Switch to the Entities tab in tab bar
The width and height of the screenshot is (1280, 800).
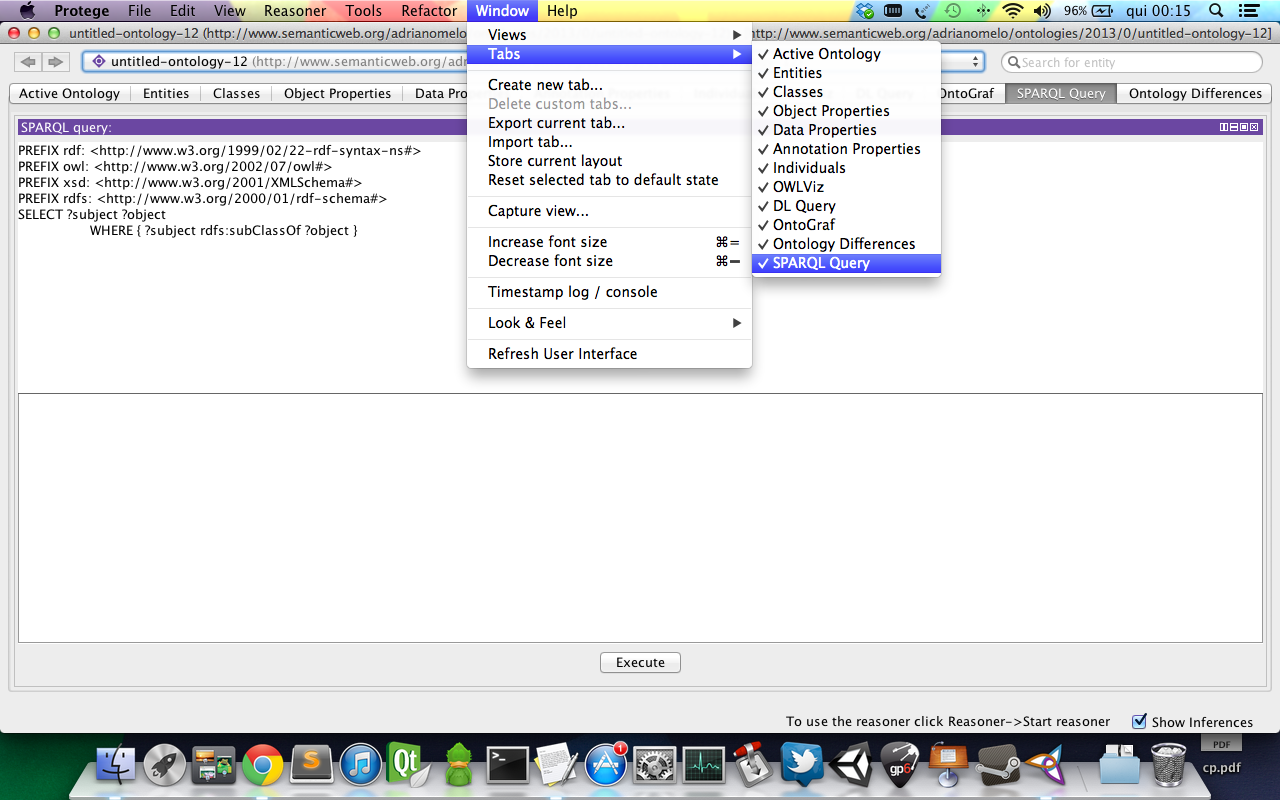click(166, 93)
